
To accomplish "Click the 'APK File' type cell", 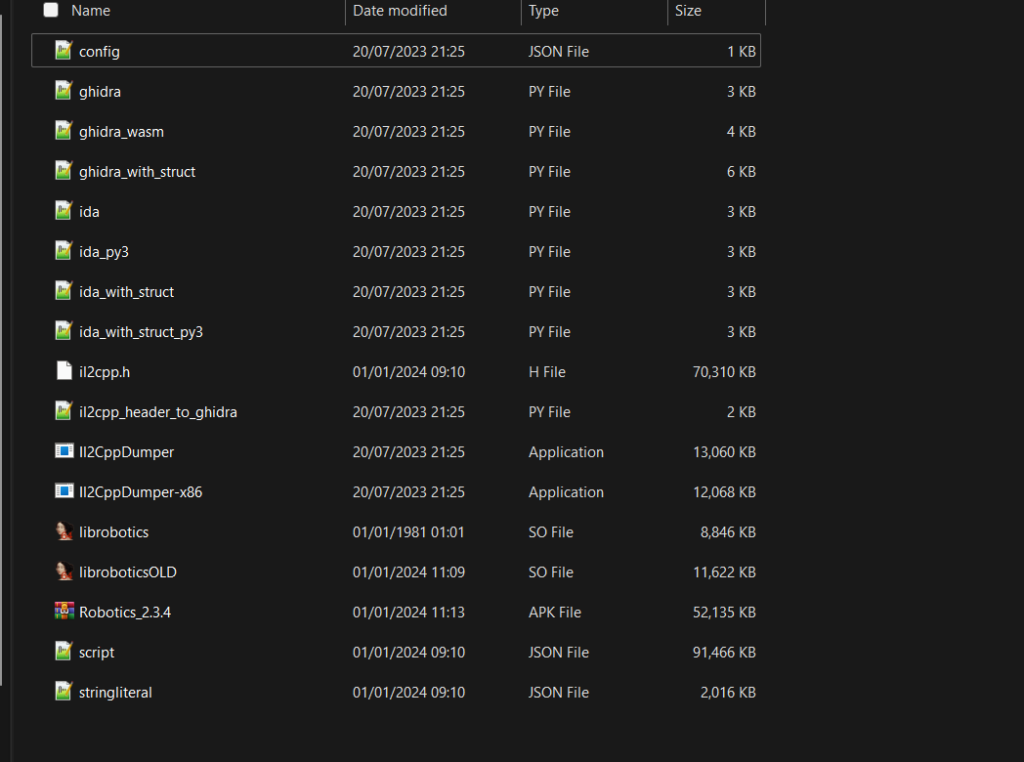I will (554, 612).
